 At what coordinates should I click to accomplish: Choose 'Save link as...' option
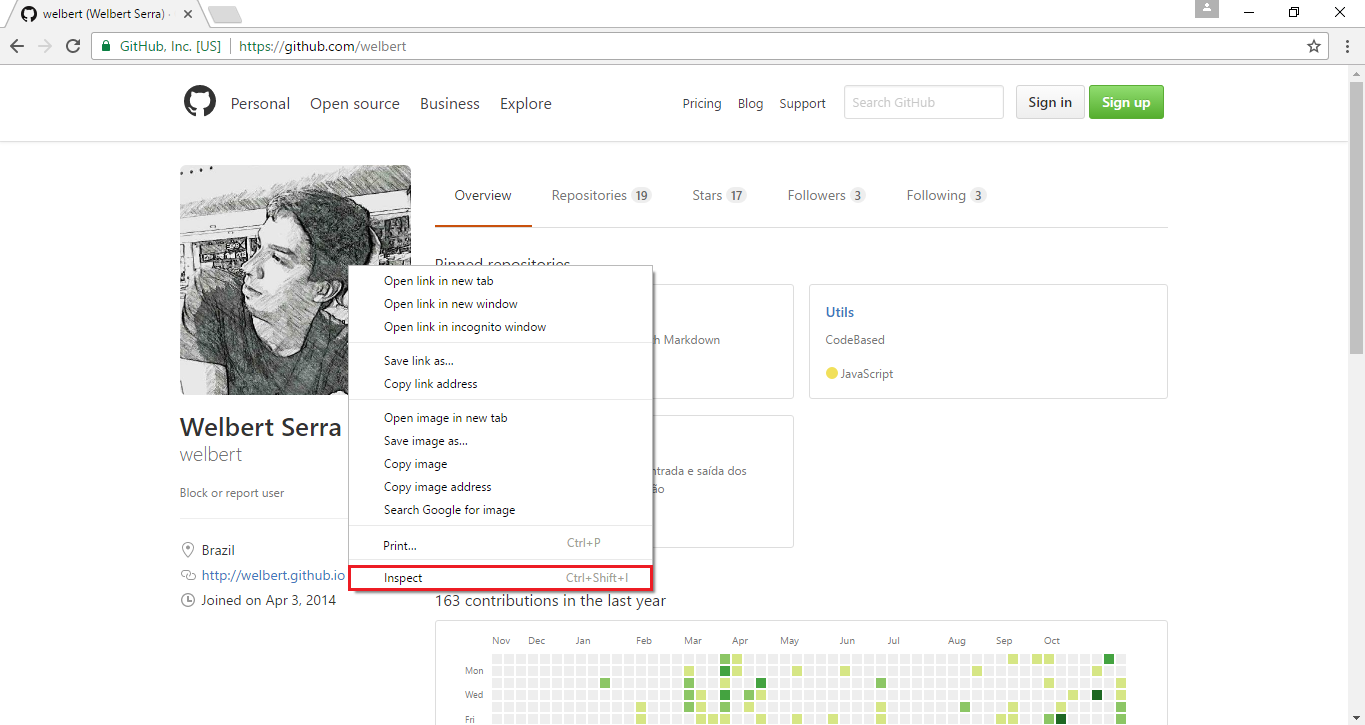(x=500, y=361)
